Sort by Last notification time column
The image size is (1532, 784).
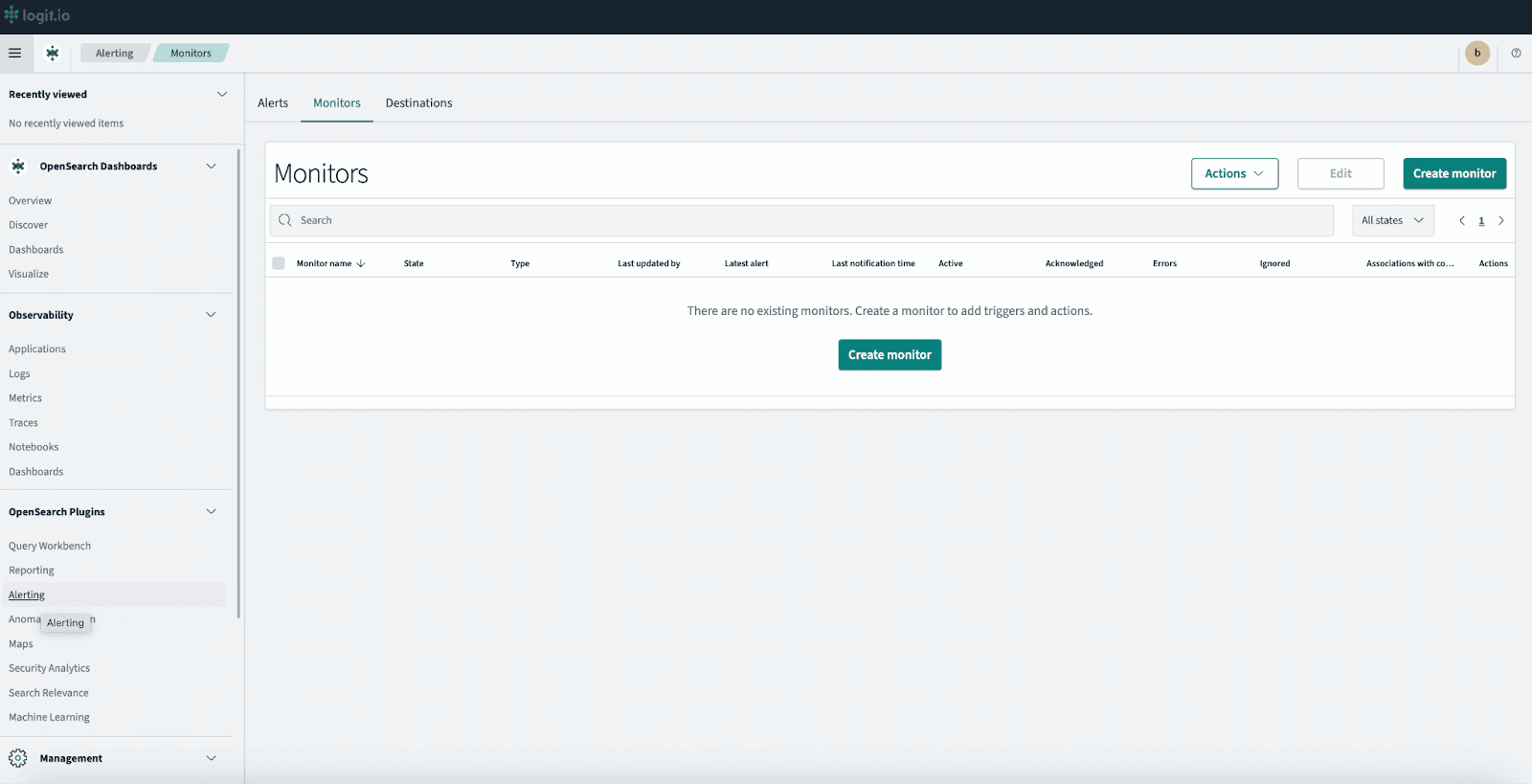pyautogui.click(x=873, y=263)
